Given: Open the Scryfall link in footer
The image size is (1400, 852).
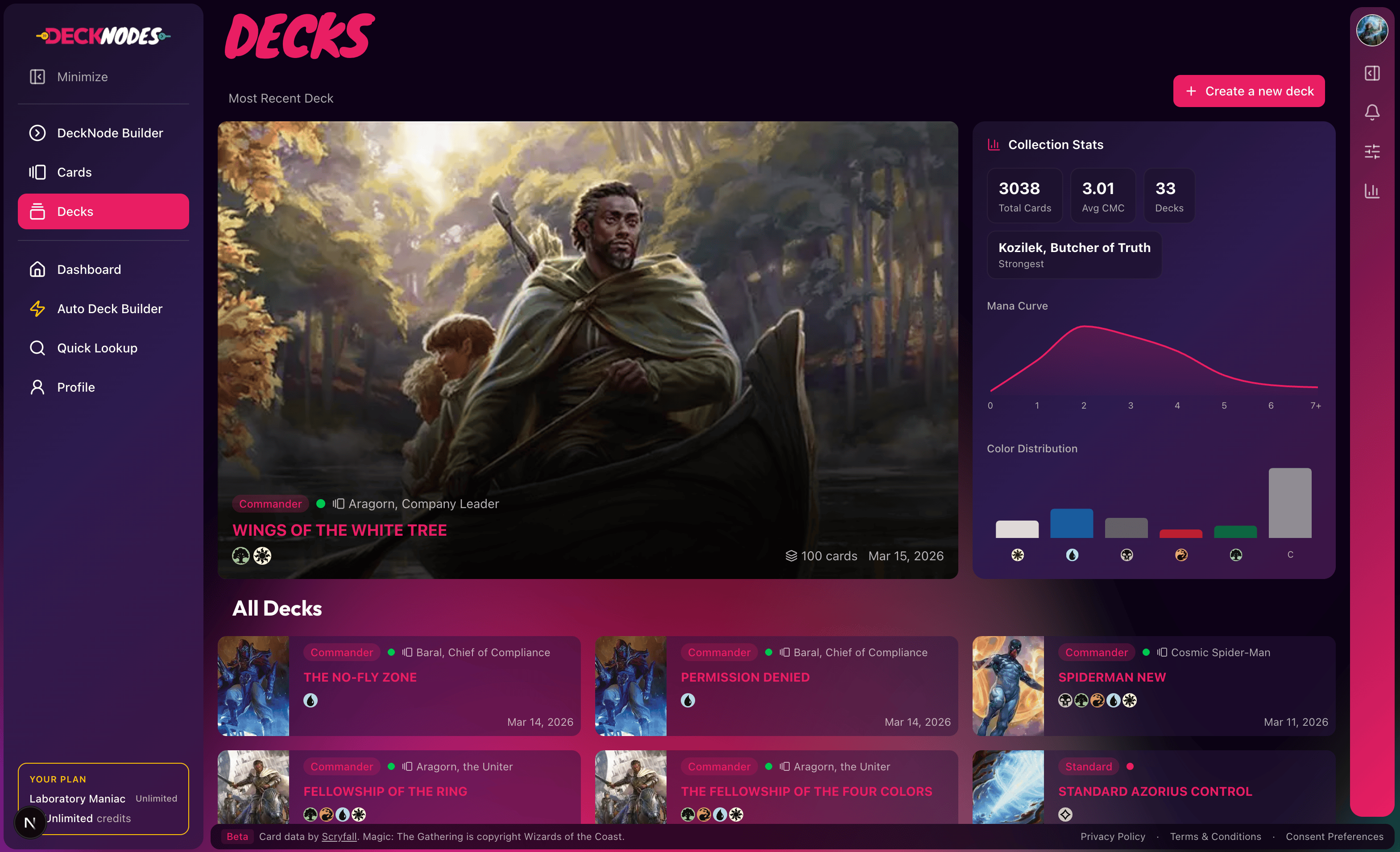Looking at the screenshot, I should click(x=339, y=836).
